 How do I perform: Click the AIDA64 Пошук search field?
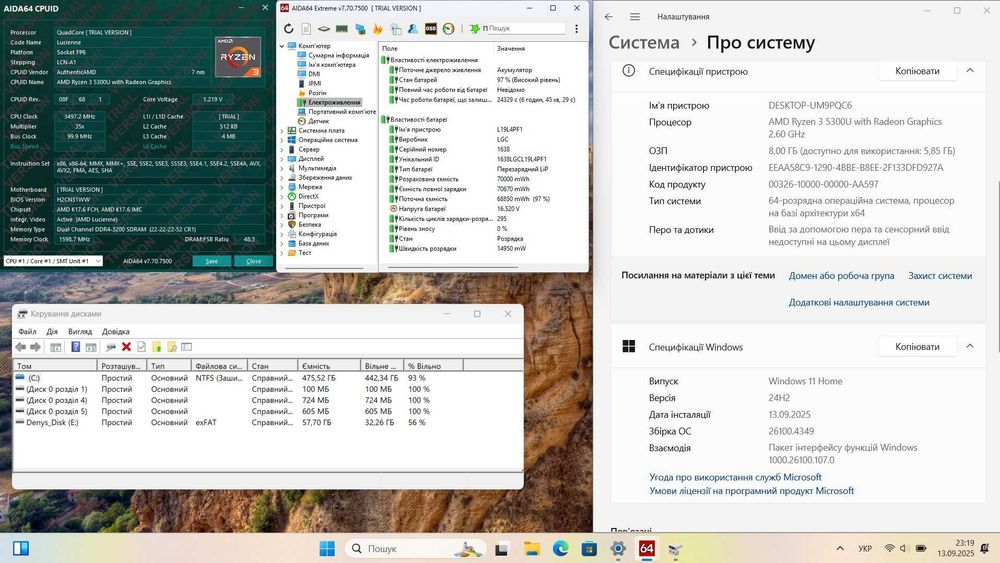click(526, 29)
